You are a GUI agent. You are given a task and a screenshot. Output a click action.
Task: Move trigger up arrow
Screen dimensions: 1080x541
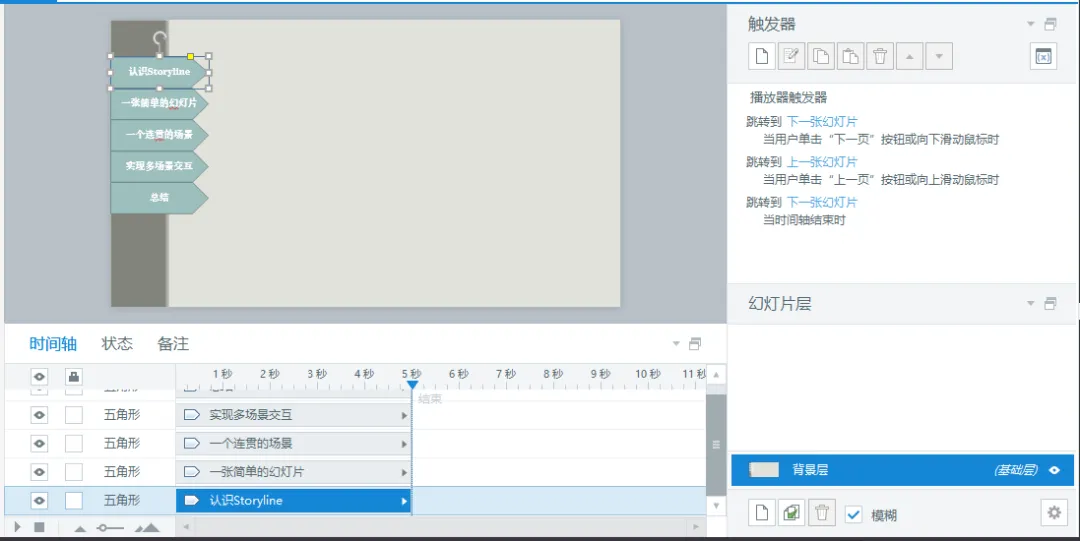(x=909, y=57)
